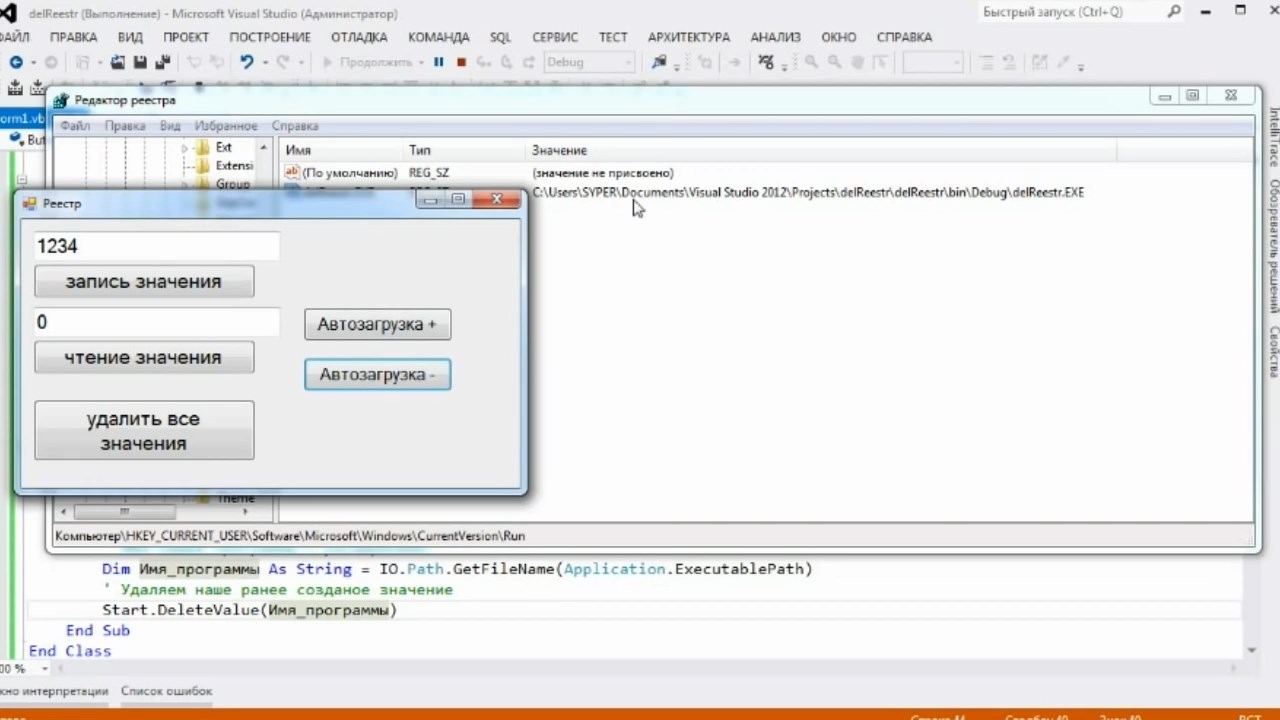Open the ТЕСТ menu
This screenshot has height=720, width=1280.
(613, 37)
